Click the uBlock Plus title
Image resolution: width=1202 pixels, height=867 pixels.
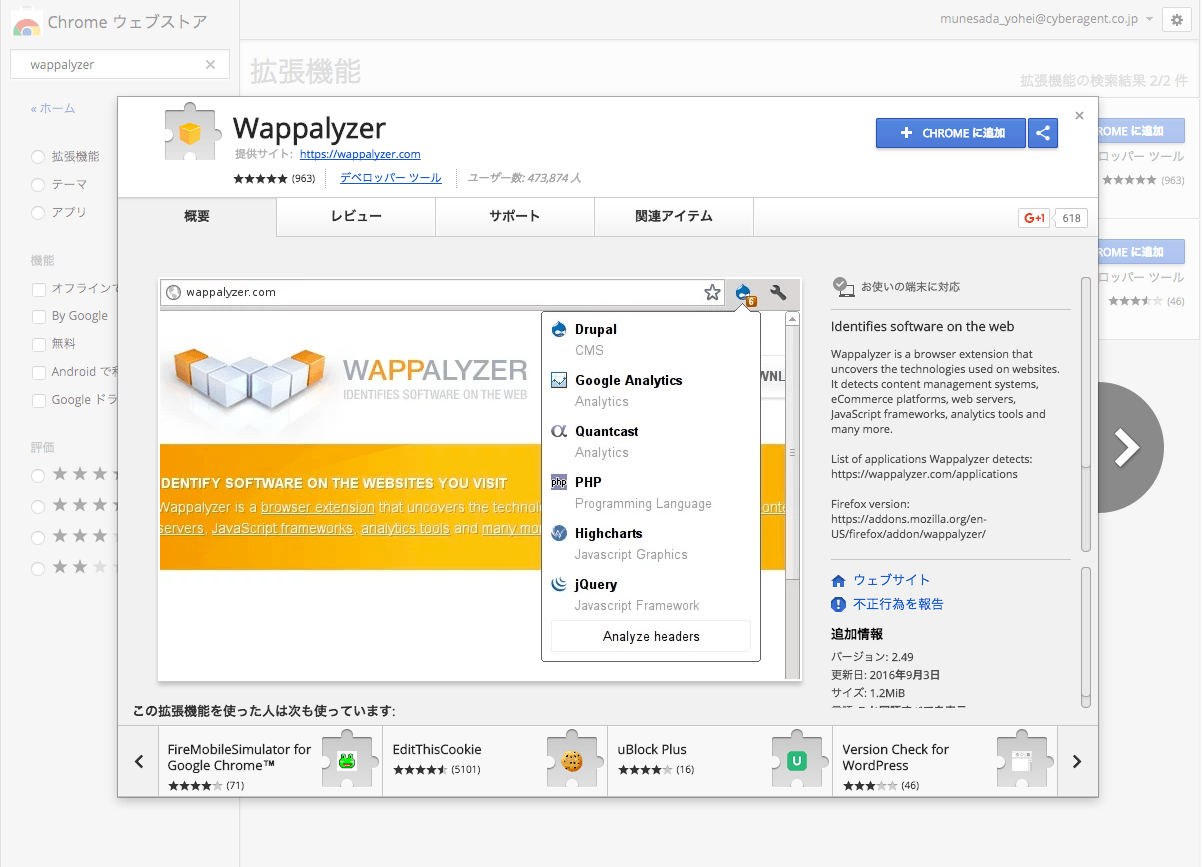(652, 749)
